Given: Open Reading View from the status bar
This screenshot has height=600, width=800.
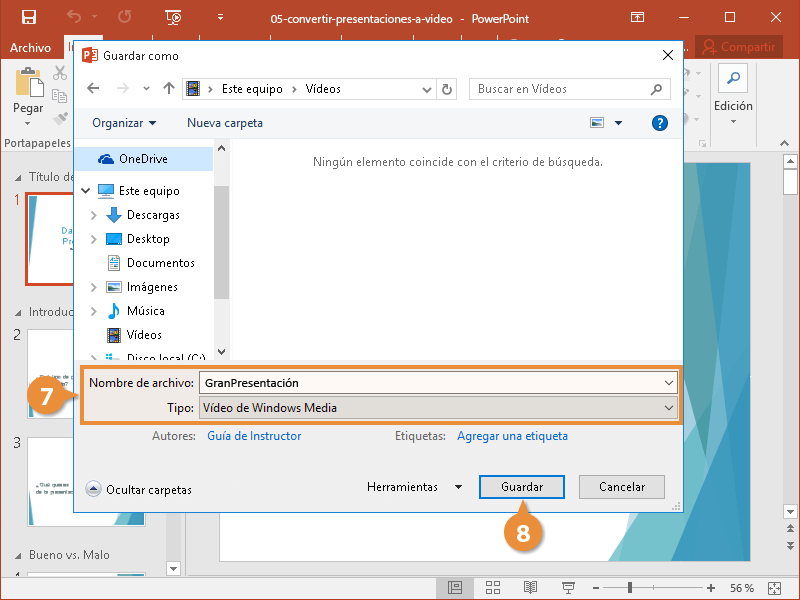Looking at the screenshot, I should [530, 587].
